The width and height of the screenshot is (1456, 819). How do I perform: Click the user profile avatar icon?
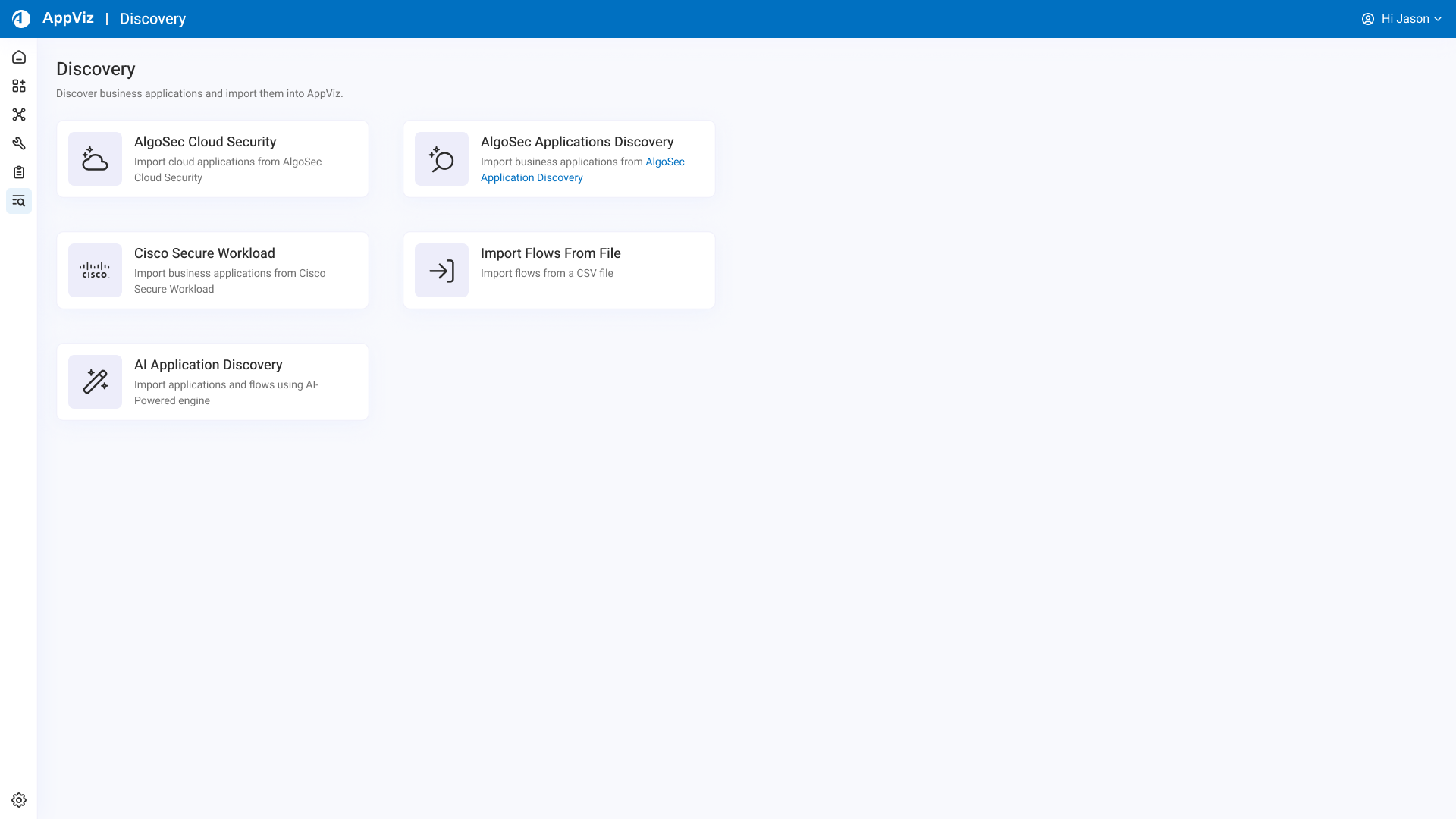pyautogui.click(x=1367, y=19)
